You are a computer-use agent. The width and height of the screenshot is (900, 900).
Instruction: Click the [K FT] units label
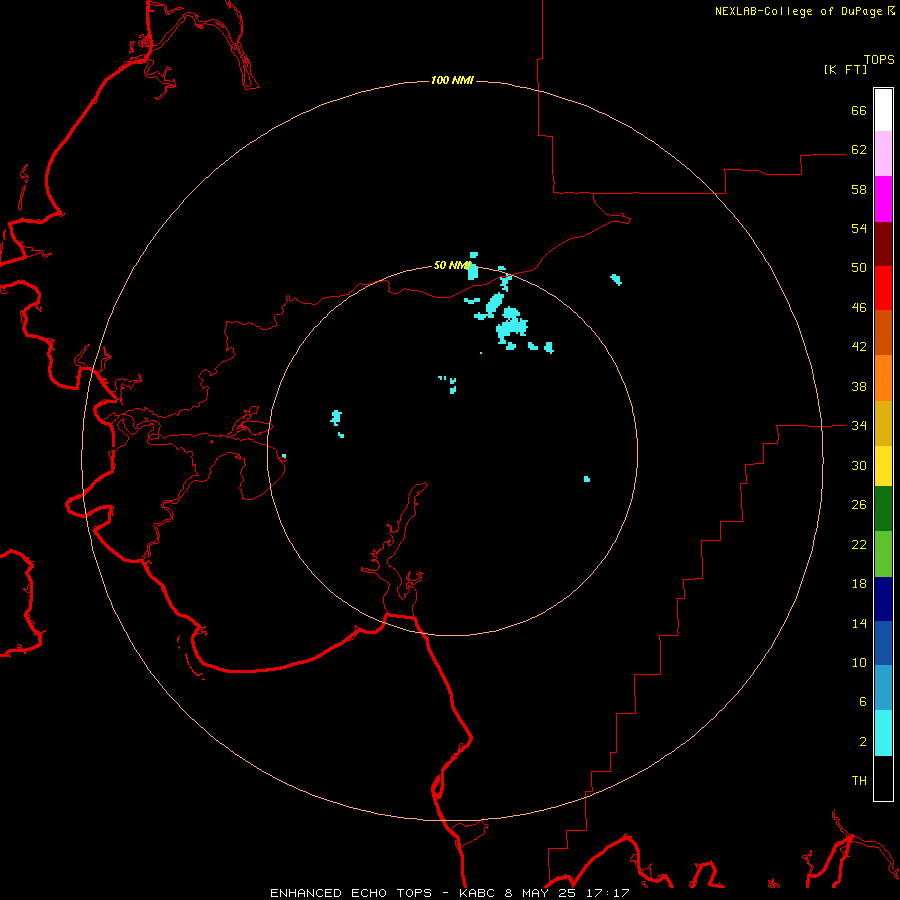click(845, 69)
